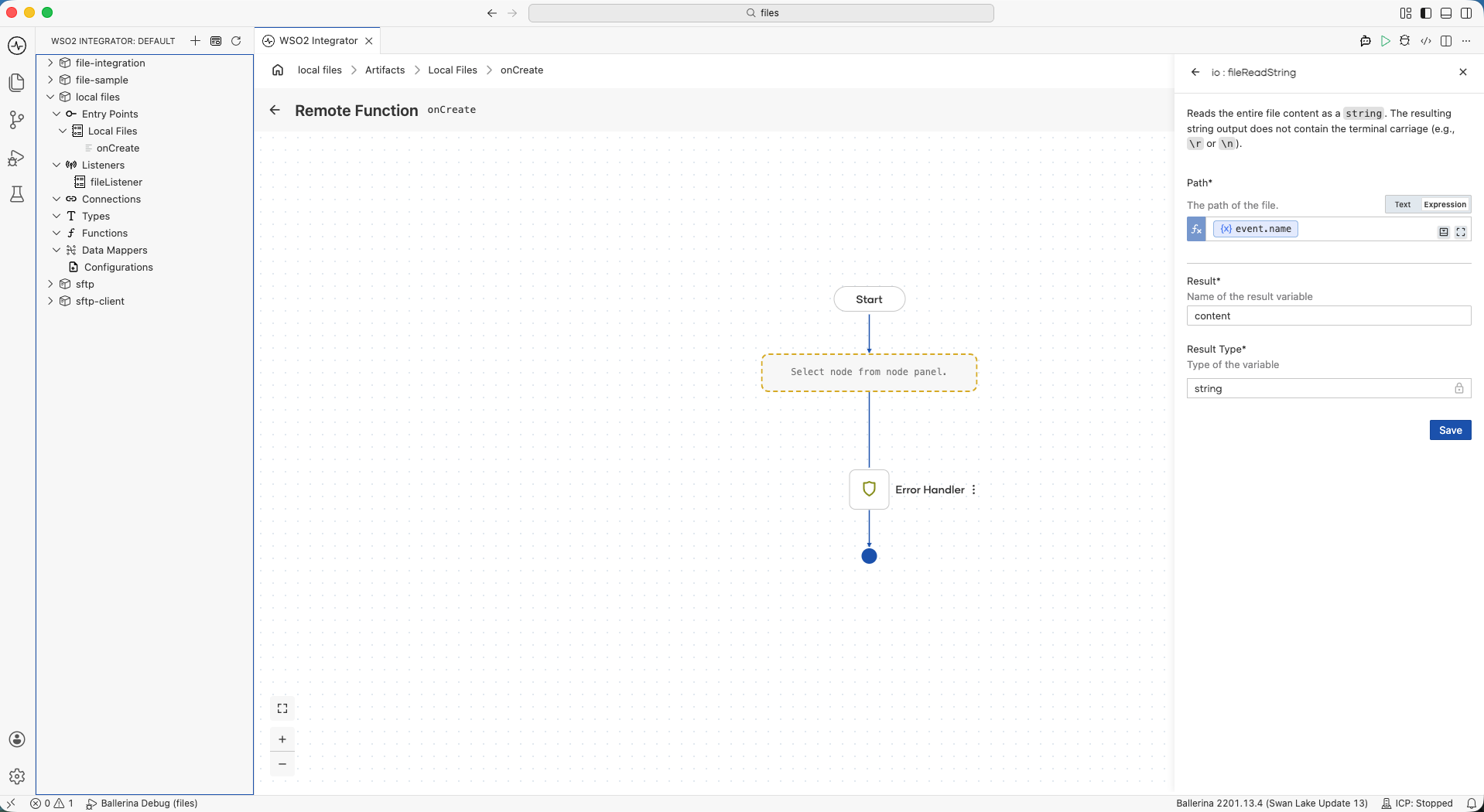This screenshot has height=812, width=1484.
Task: Open the Run and Debug view icon
Action: tap(17, 158)
